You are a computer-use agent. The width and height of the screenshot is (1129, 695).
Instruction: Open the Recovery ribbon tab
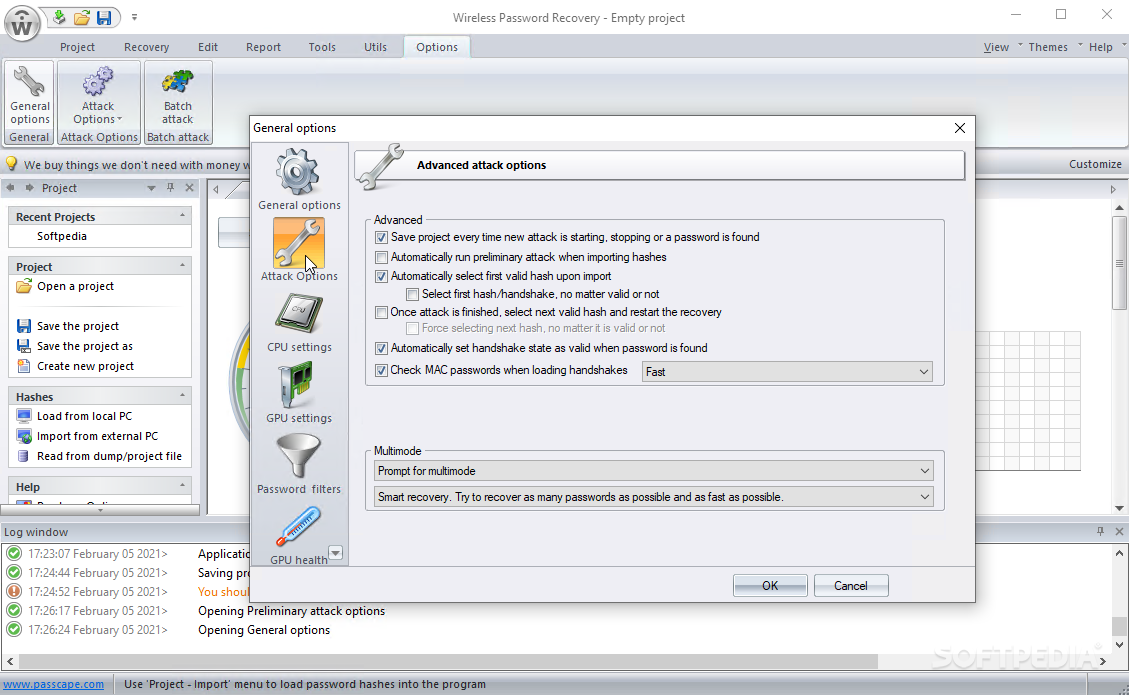point(146,47)
